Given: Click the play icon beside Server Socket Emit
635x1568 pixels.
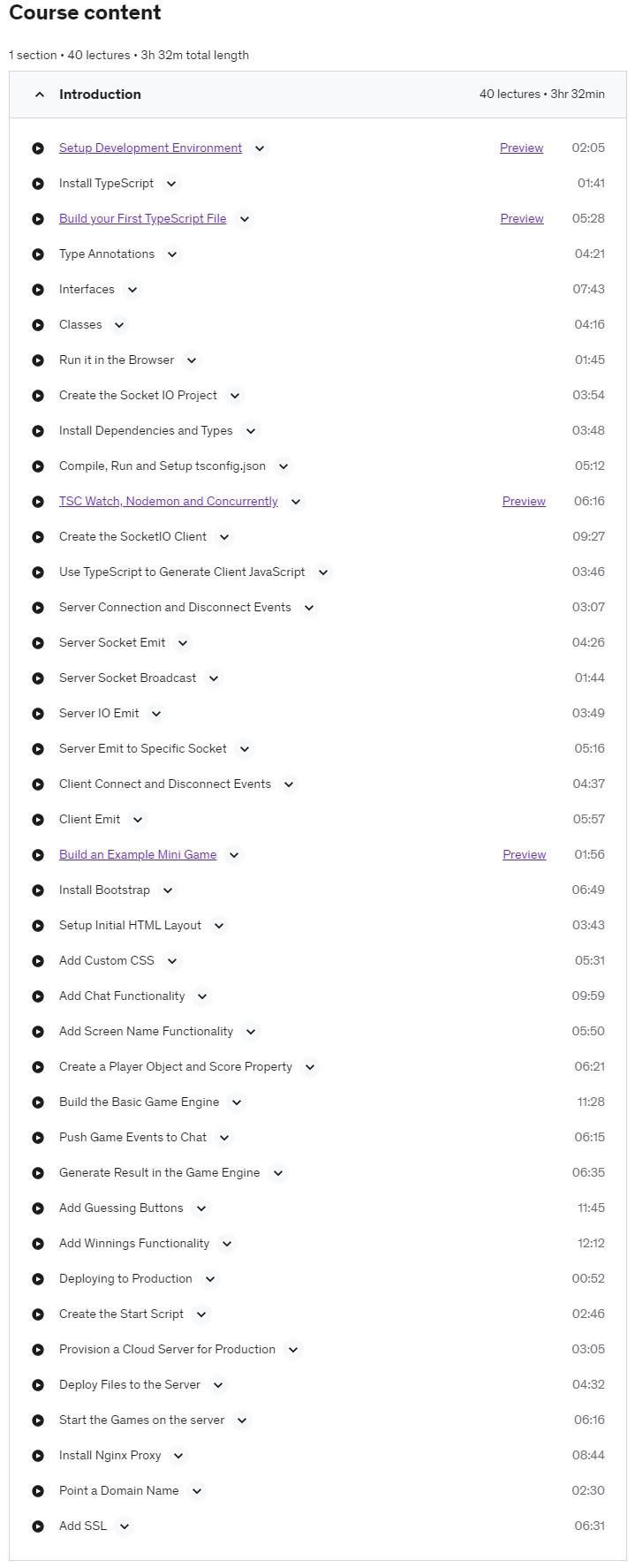Looking at the screenshot, I should coord(38,643).
